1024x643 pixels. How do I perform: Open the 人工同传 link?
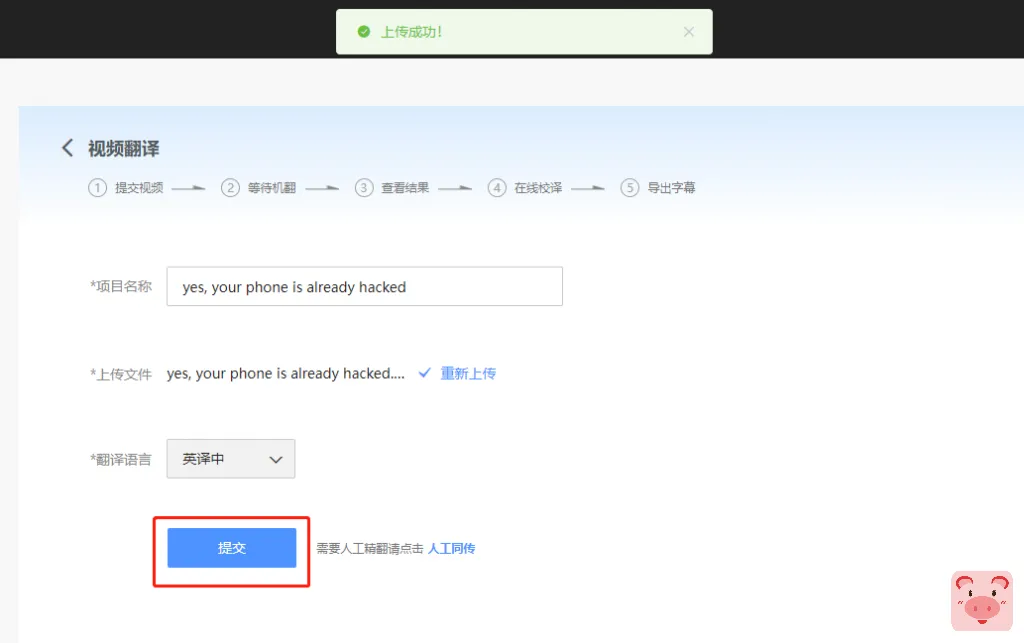[x=451, y=548]
